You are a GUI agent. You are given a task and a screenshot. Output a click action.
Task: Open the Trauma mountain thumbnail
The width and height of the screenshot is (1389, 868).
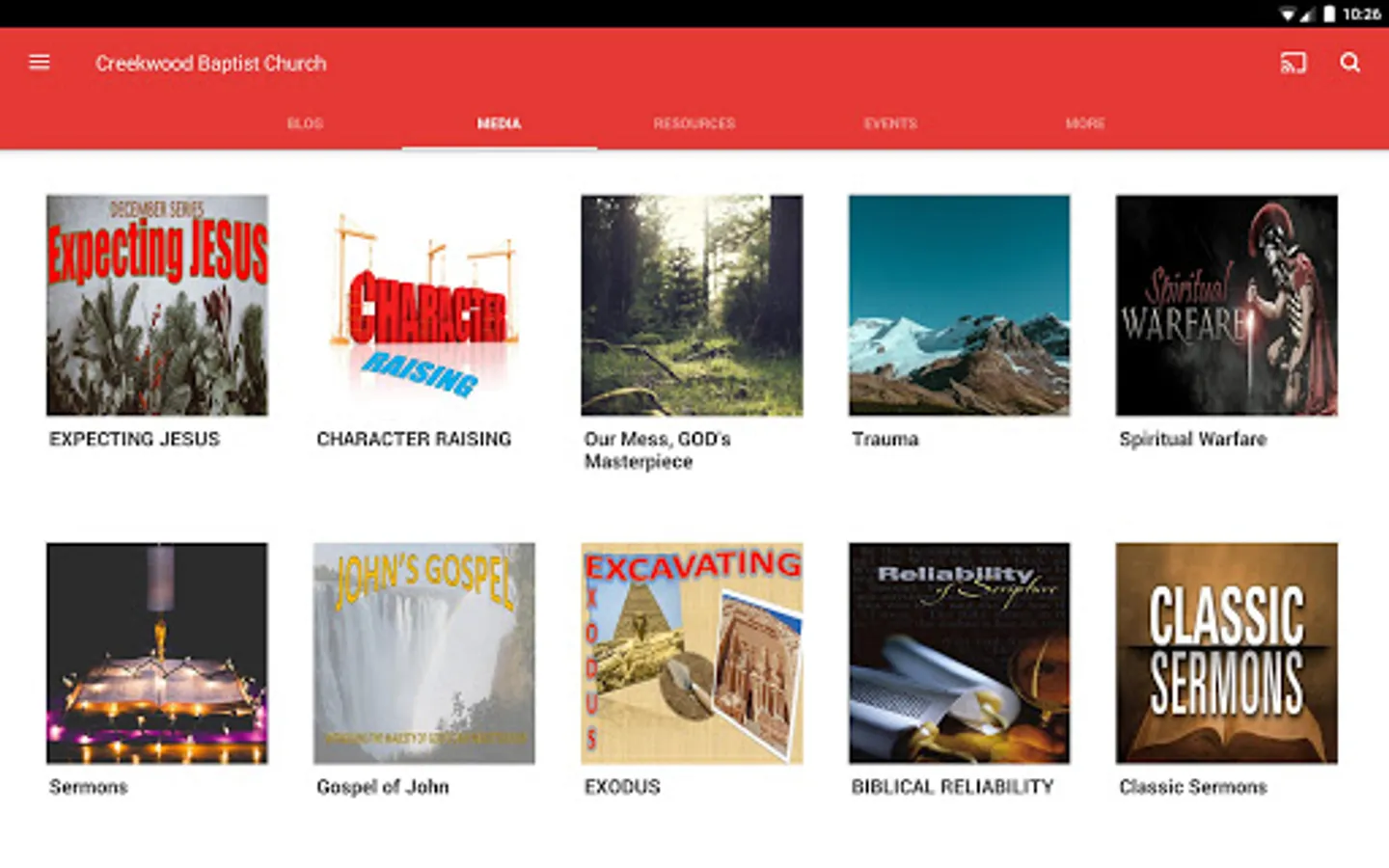[959, 306]
